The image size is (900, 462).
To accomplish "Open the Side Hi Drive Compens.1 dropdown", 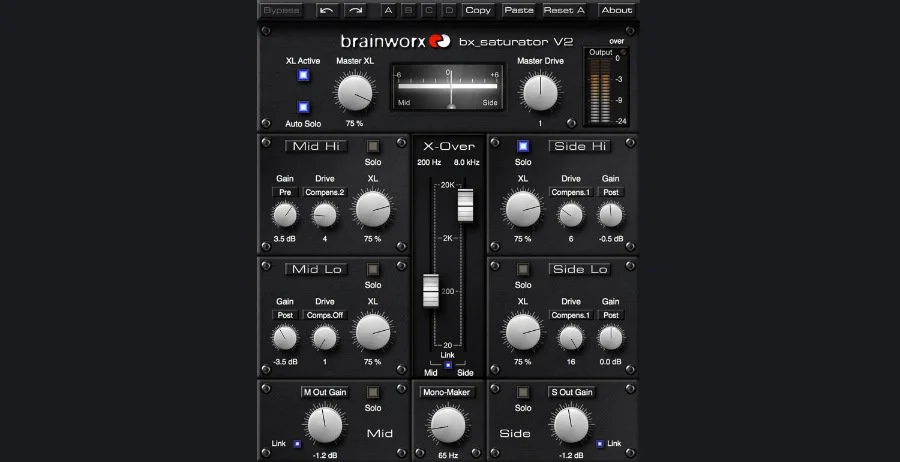I will [571, 192].
